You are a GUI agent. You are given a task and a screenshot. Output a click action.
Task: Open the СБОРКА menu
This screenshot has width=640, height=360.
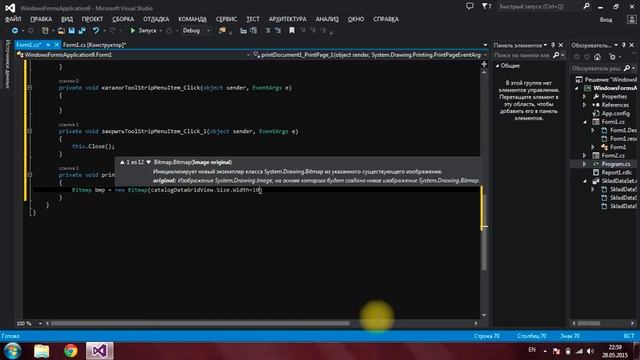123,19
